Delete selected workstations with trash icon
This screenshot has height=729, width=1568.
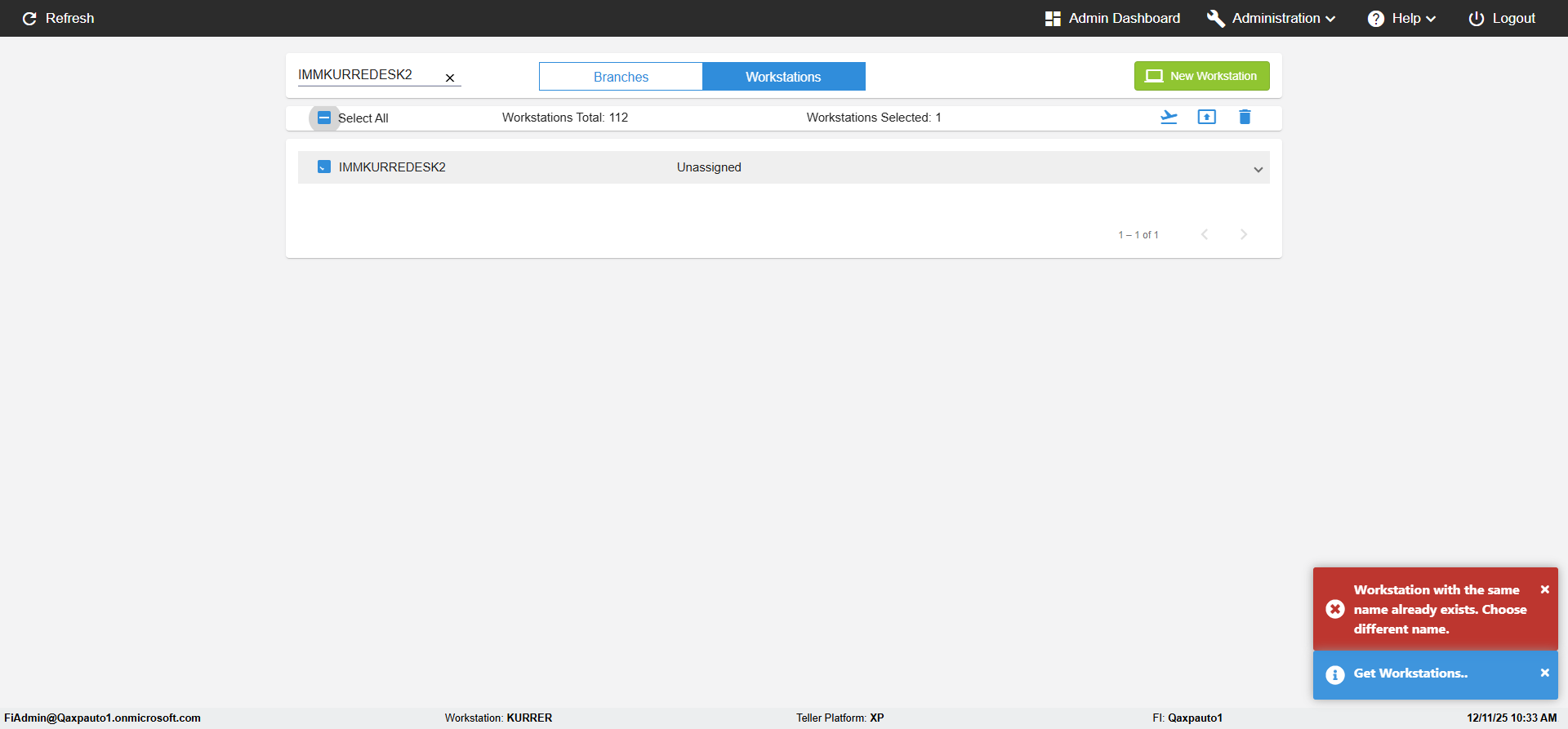click(x=1245, y=117)
